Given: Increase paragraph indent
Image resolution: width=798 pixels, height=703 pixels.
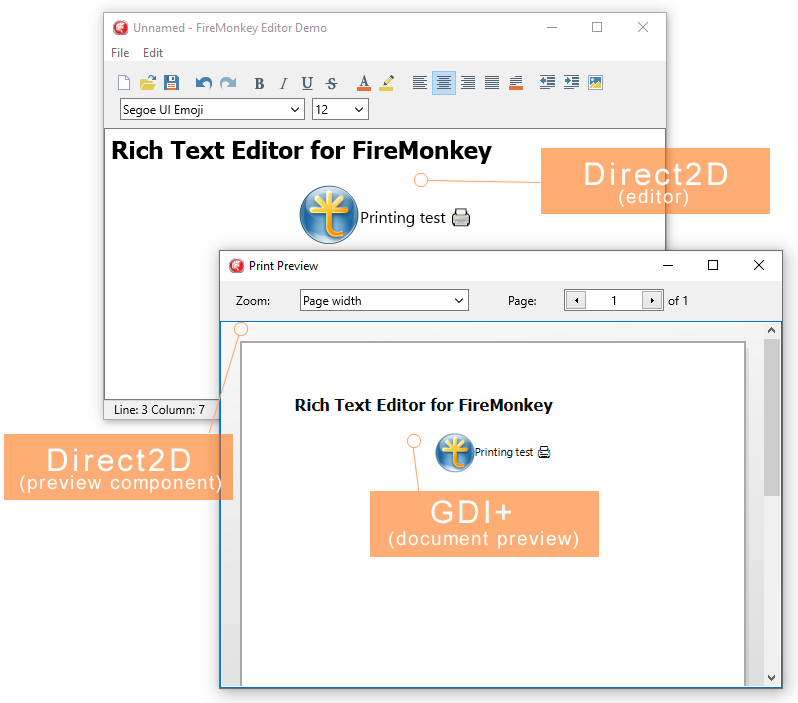Looking at the screenshot, I should (x=571, y=83).
